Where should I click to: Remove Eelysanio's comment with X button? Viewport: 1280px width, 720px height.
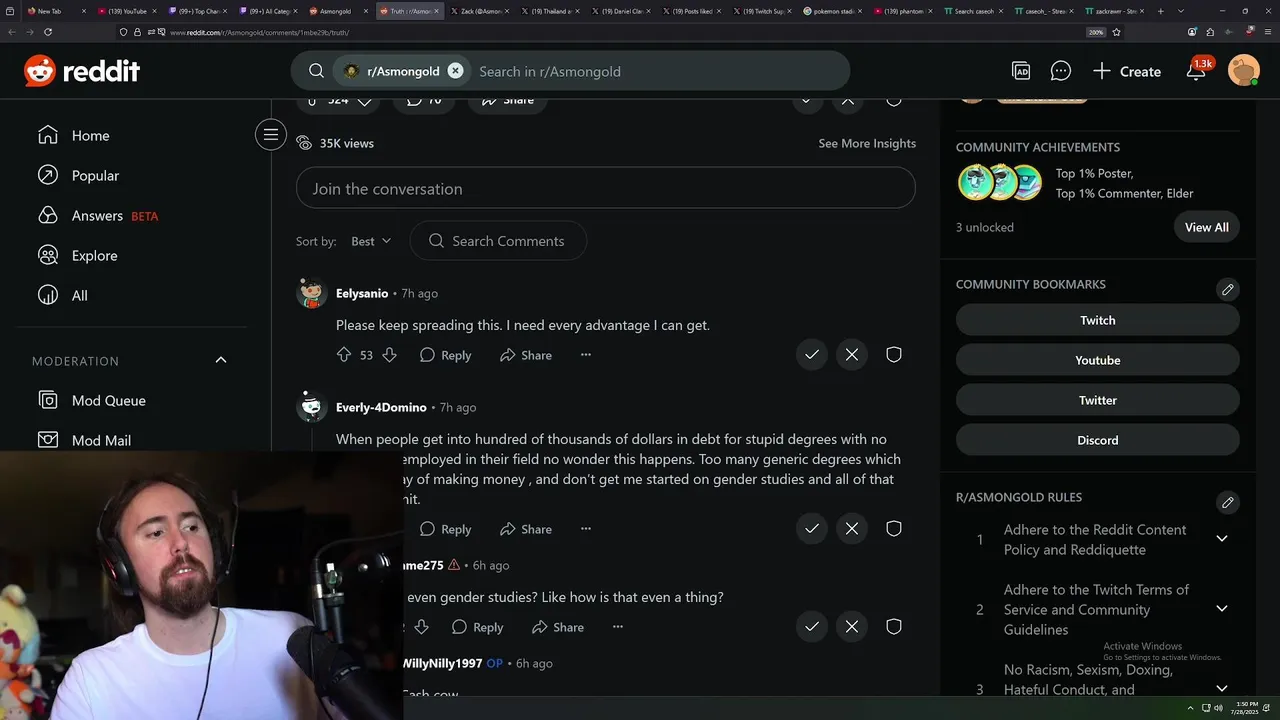[852, 355]
